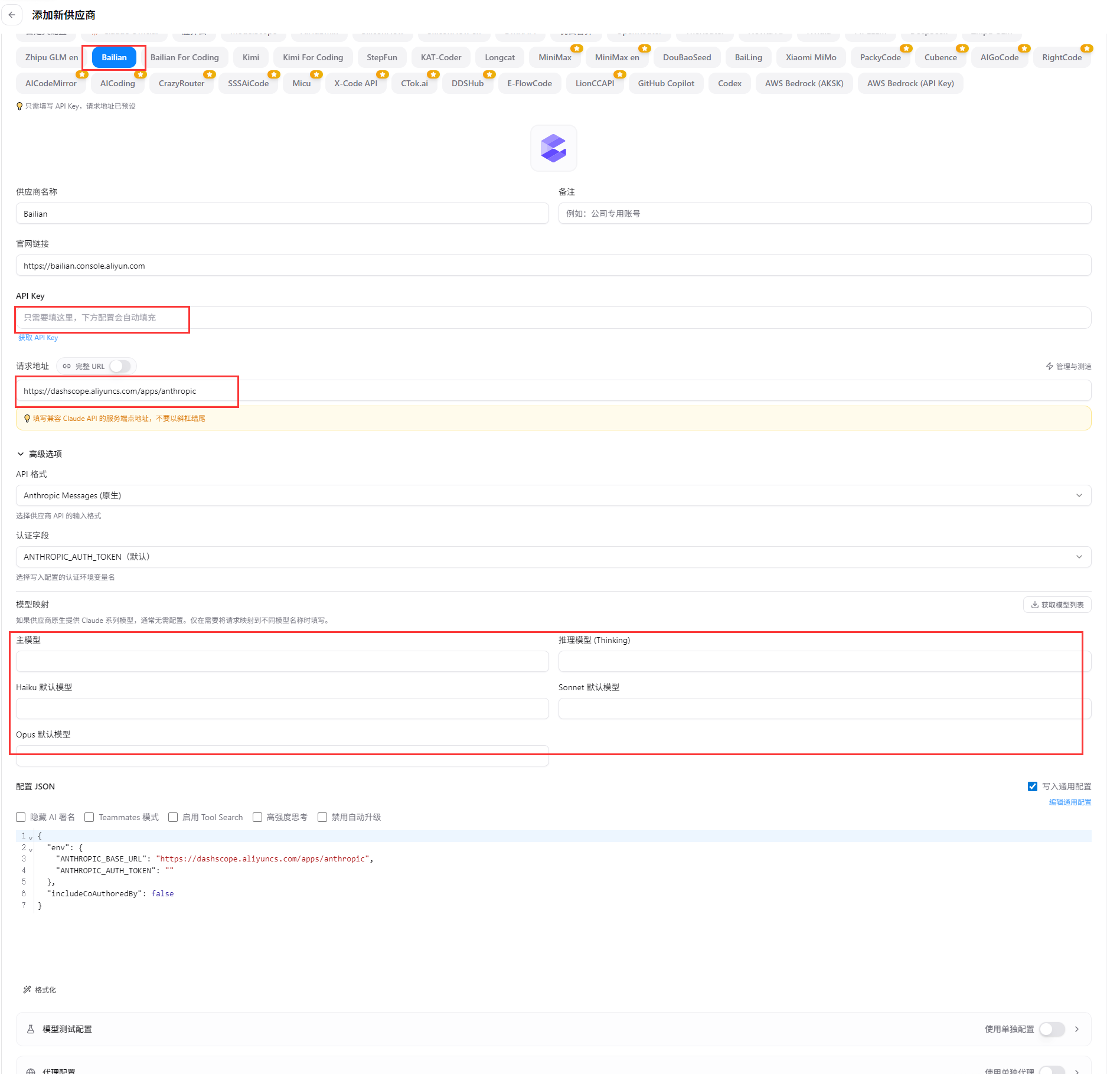
Task: Select the Xiaomi MiMo provider
Action: (811, 57)
